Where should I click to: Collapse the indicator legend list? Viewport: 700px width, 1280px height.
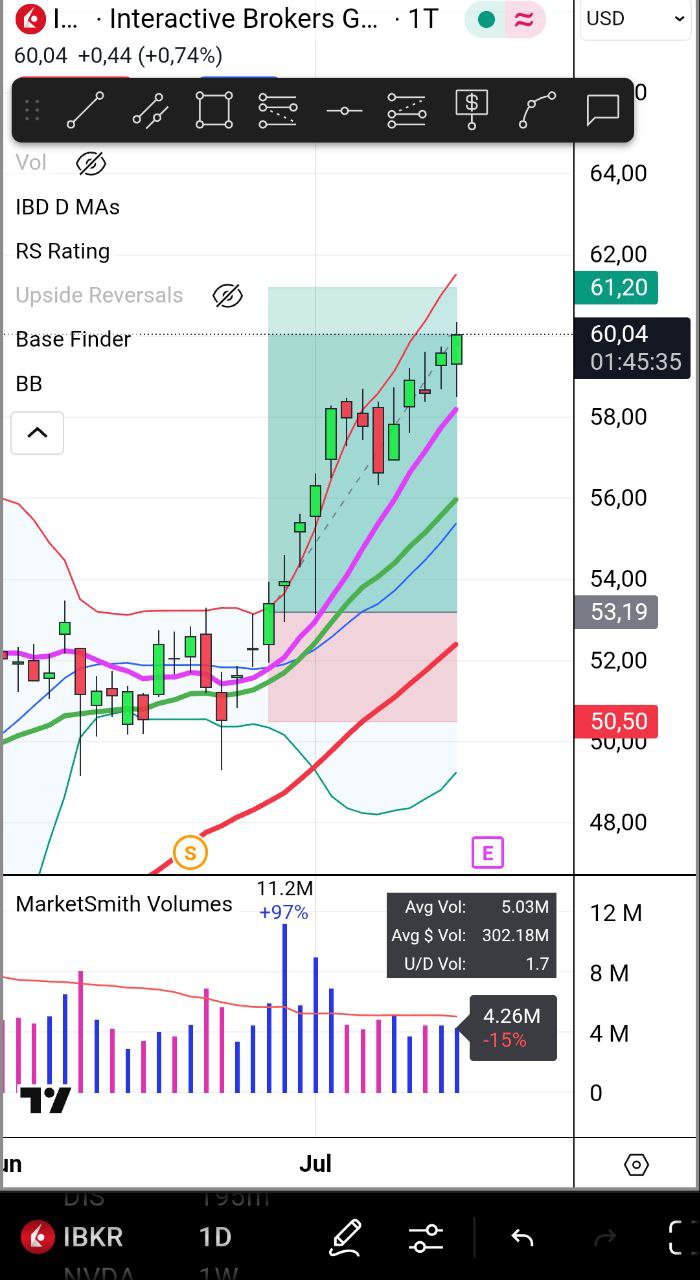pyautogui.click(x=37, y=433)
